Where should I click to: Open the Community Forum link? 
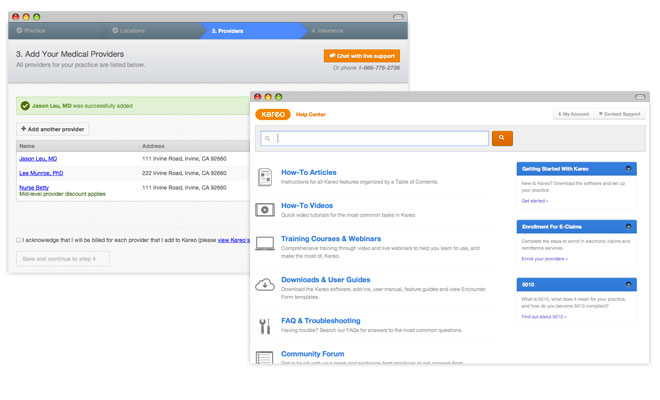tap(312, 354)
